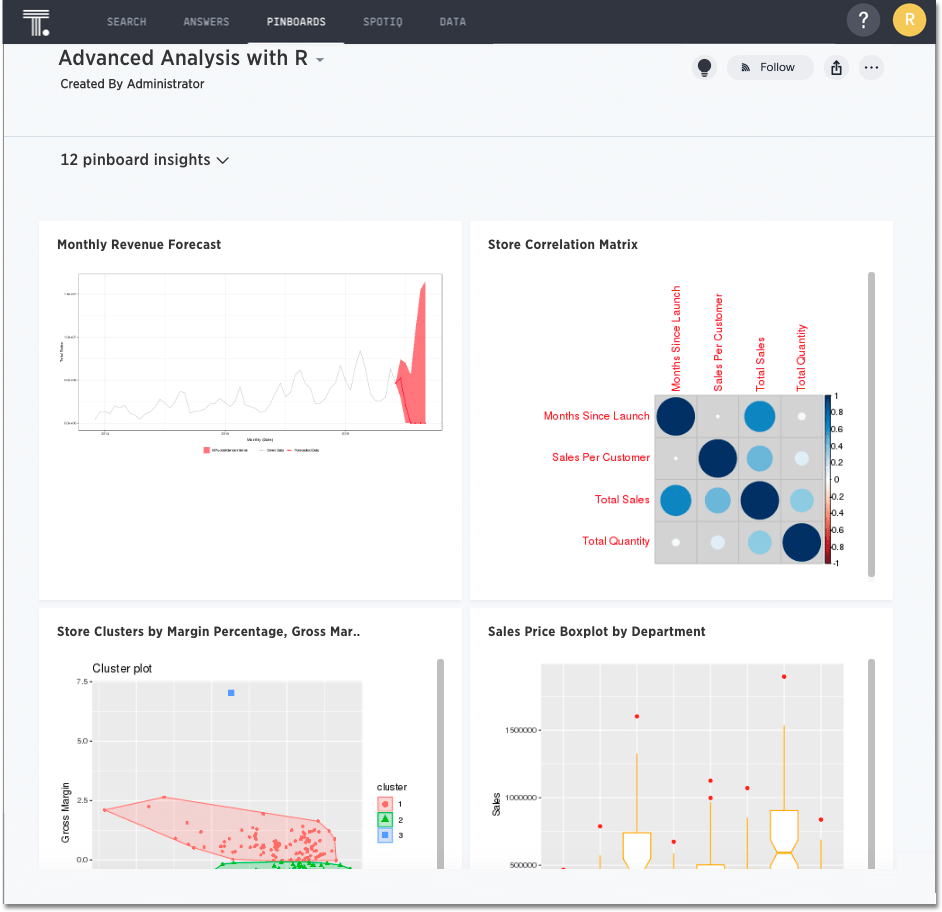Screen dimensions: 942x912
Task: Open the help icon in the navigation bar
Action: coord(863,20)
